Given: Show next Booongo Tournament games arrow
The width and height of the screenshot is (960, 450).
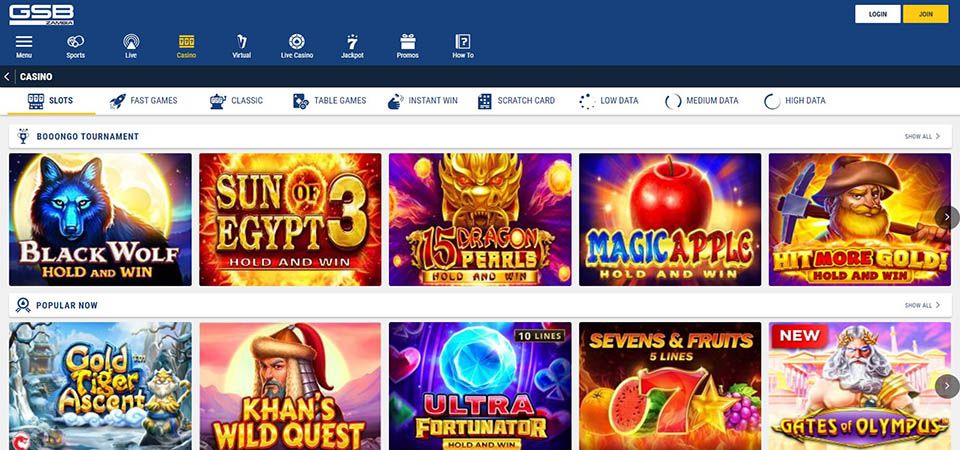Looking at the screenshot, I should pos(947,217).
